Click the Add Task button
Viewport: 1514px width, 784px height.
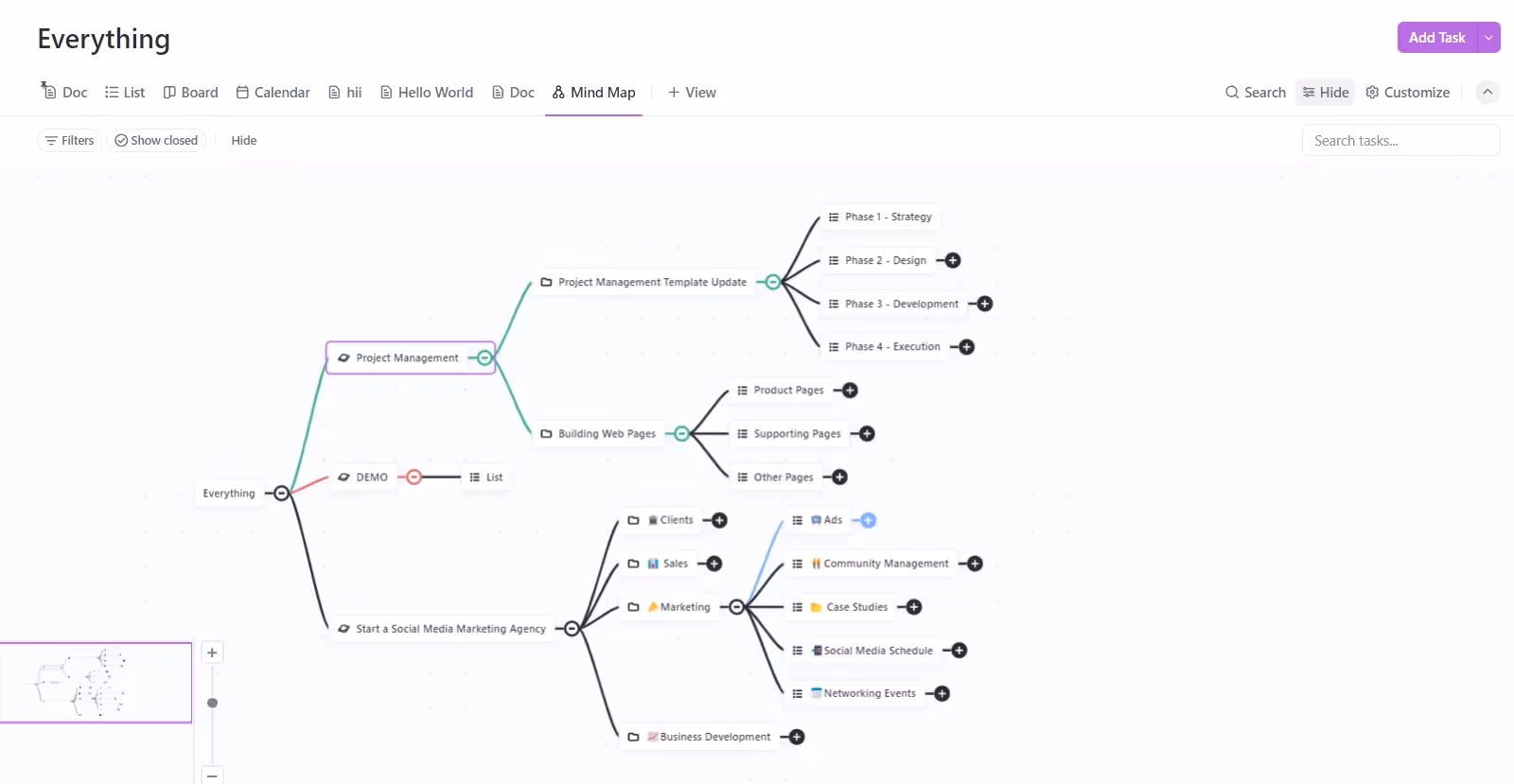coord(1435,37)
